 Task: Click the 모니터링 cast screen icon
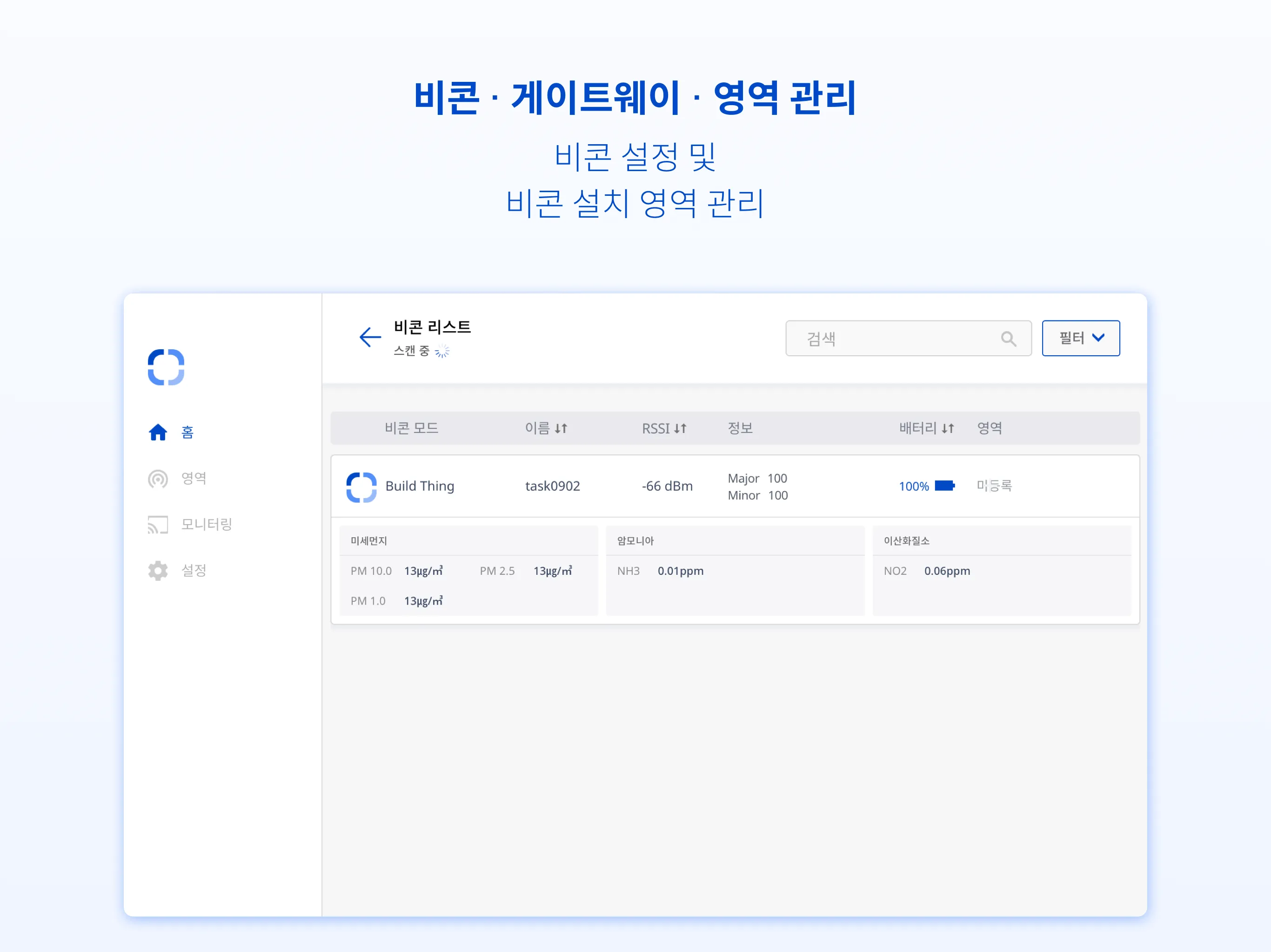click(158, 524)
